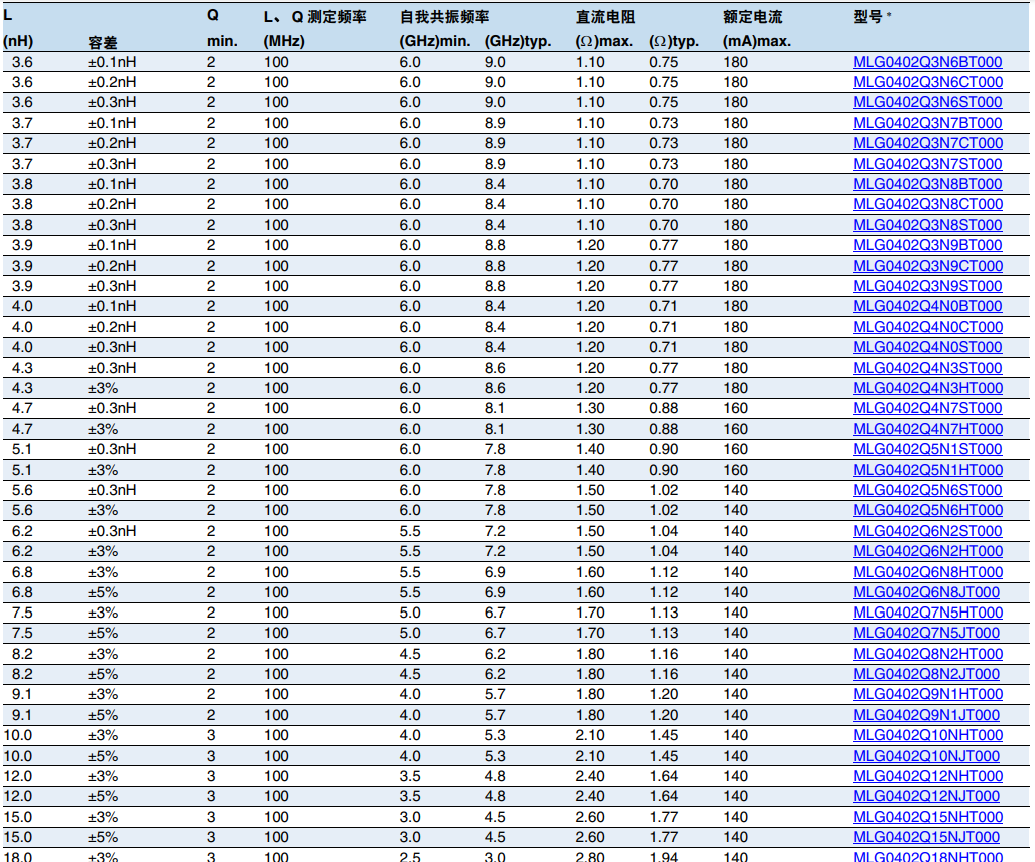Screen dimensions: 1035x862
Task: Select the (MHz) unit label
Action: click(284, 42)
